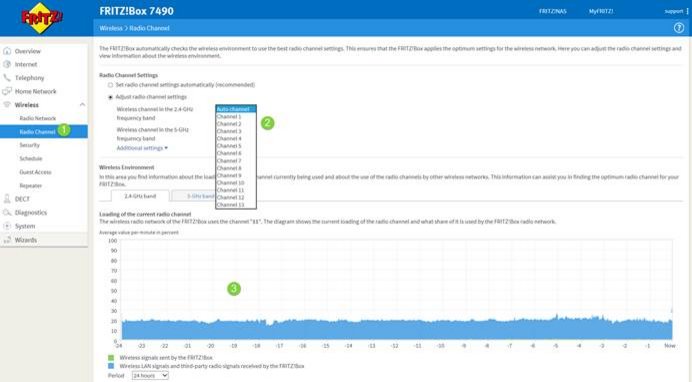This screenshot has width=692, height=382.
Task: Collapse the Wireless menu chevron
Action: pyautogui.click(x=82, y=105)
